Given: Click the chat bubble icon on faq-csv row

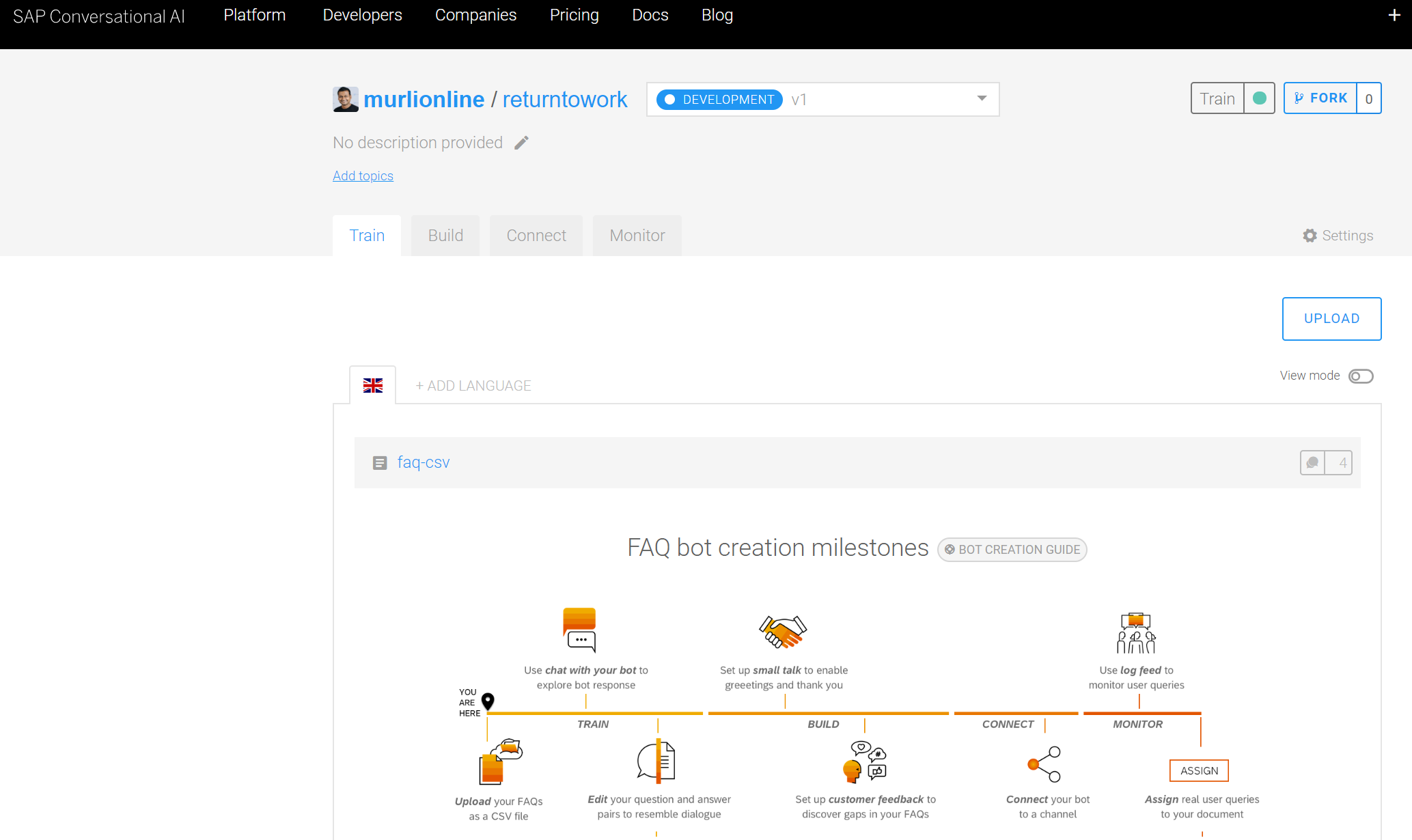Looking at the screenshot, I should (x=1312, y=463).
